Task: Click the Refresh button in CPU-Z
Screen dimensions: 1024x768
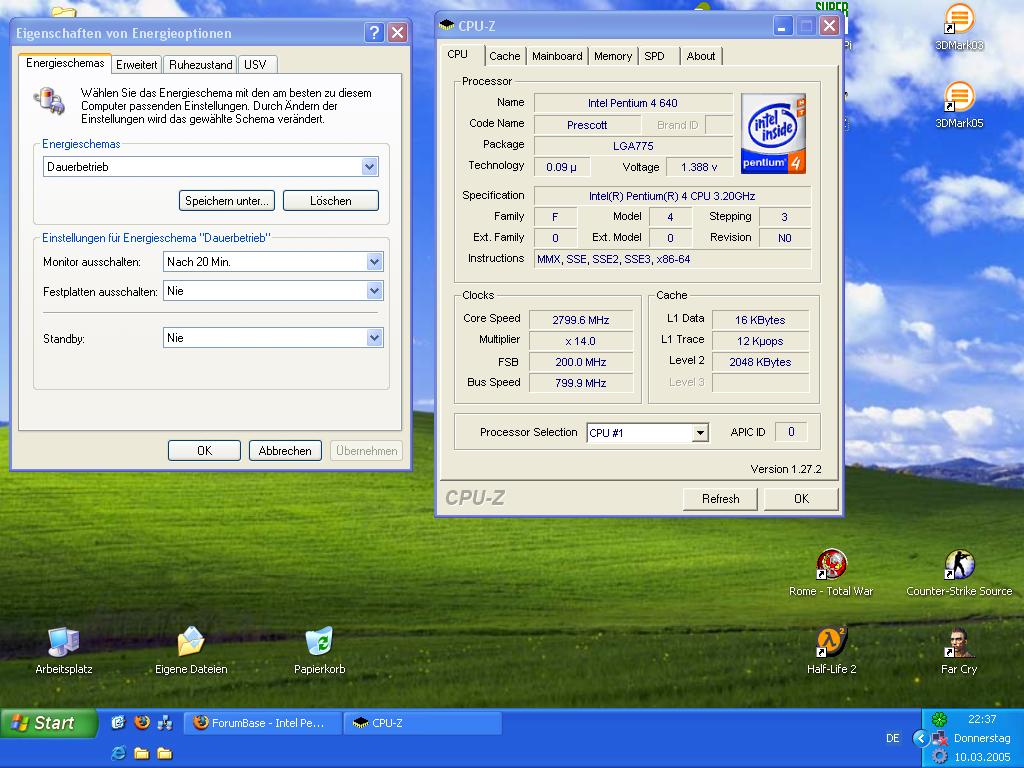Action: pos(720,499)
